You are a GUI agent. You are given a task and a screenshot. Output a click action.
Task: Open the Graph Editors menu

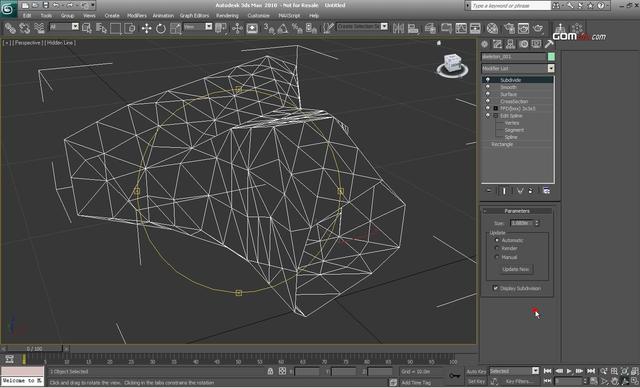pyautogui.click(x=194, y=16)
